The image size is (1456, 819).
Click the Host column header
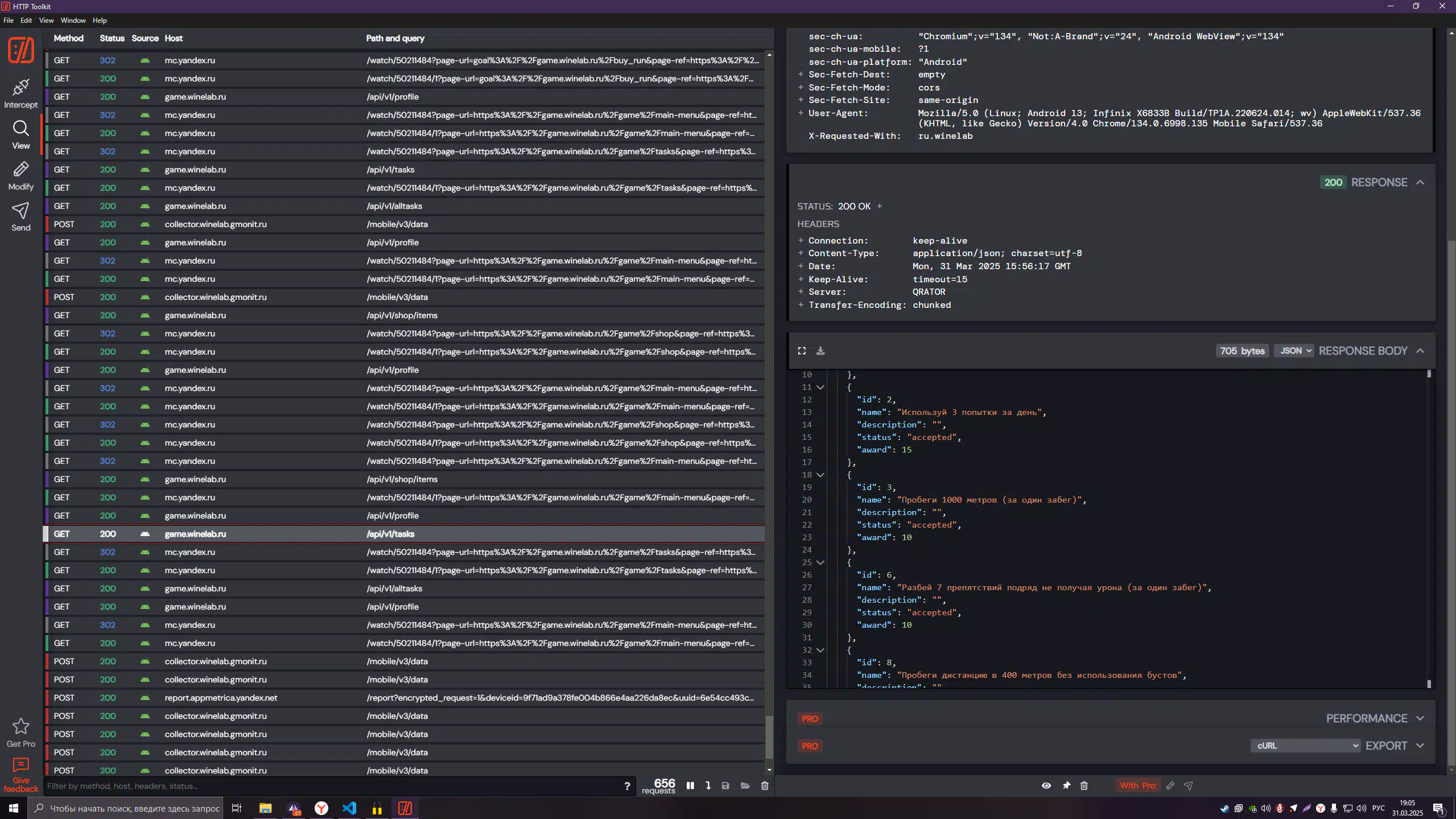[x=174, y=38]
